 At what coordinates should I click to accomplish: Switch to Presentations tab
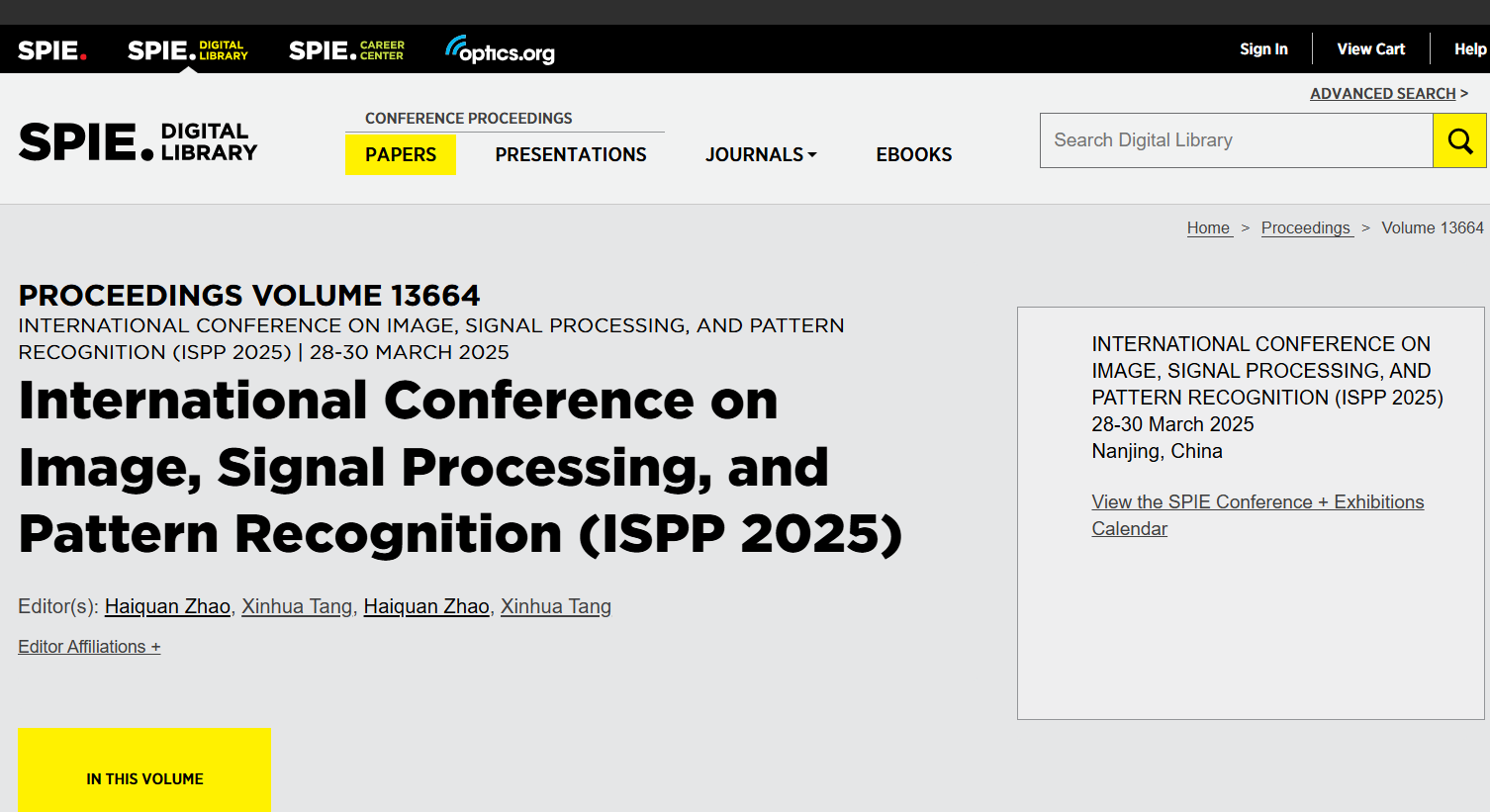pyautogui.click(x=571, y=154)
